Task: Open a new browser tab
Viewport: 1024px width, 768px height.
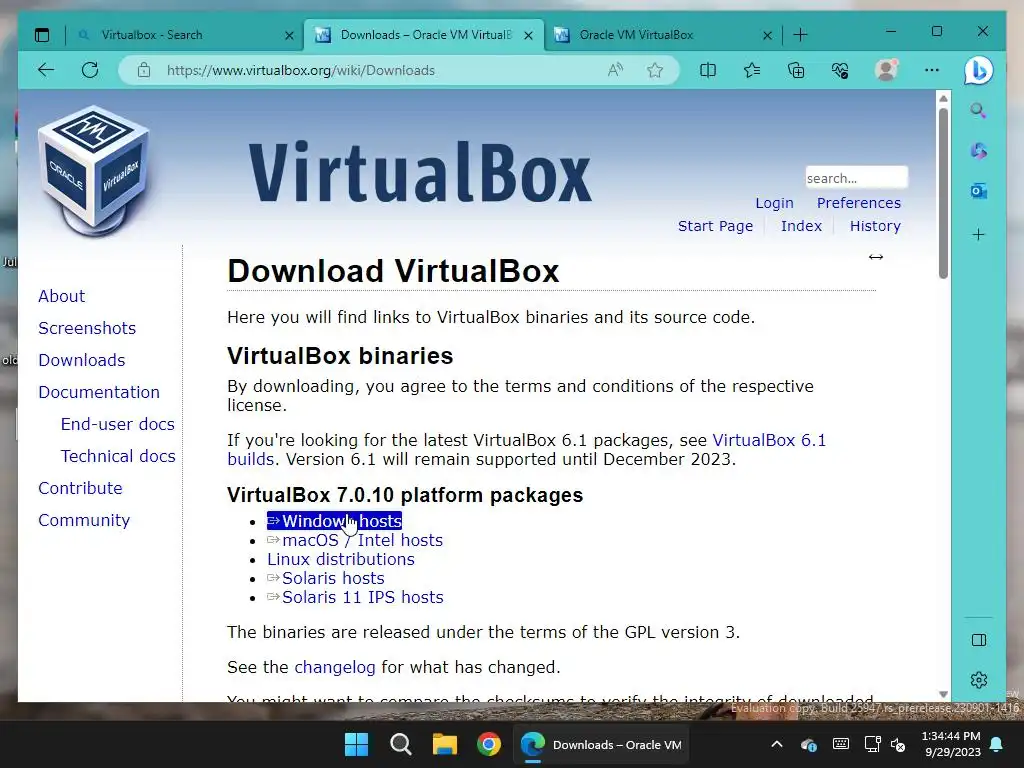Action: pyautogui.click(x=800, y=35)
